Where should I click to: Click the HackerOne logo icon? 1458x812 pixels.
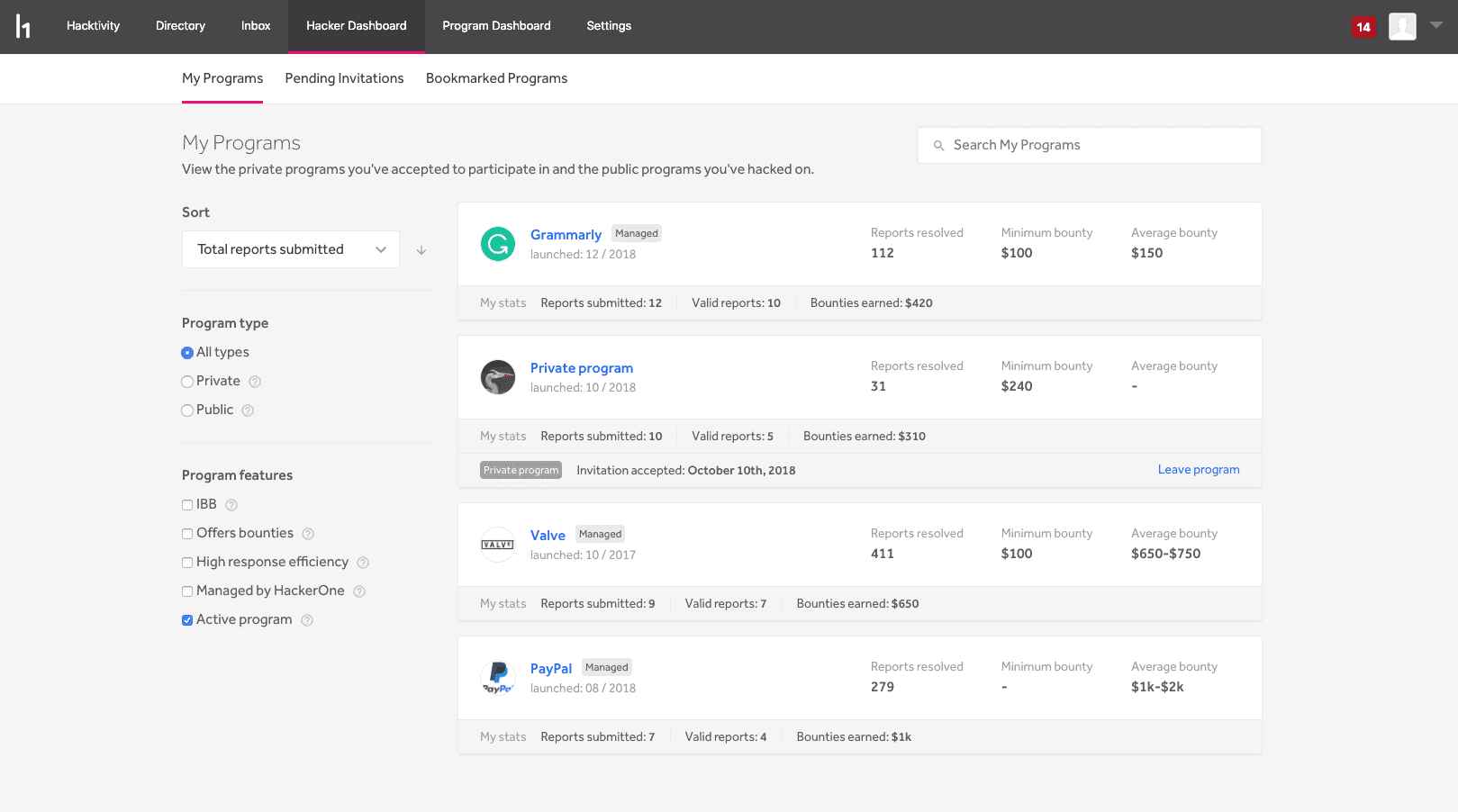(x=23, y=27)
